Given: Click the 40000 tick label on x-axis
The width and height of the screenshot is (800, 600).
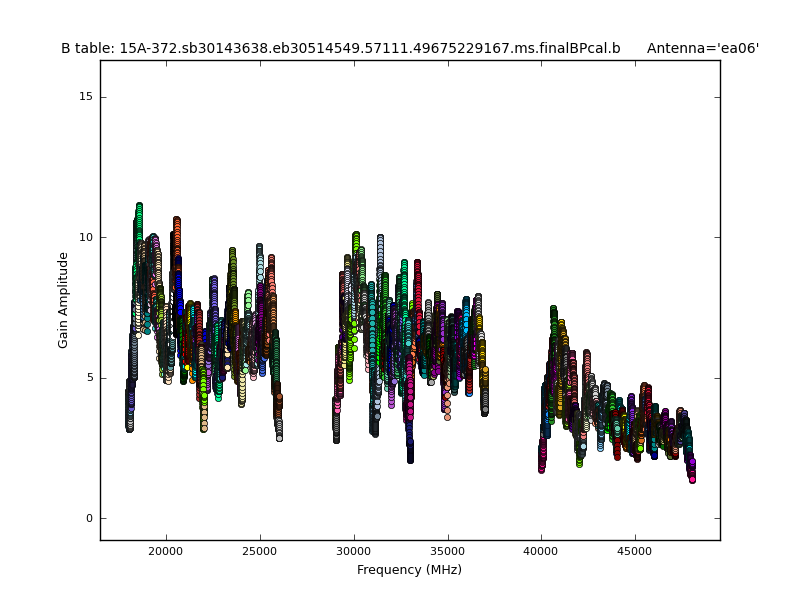Looking at the screenshot, I should [541, 550].
